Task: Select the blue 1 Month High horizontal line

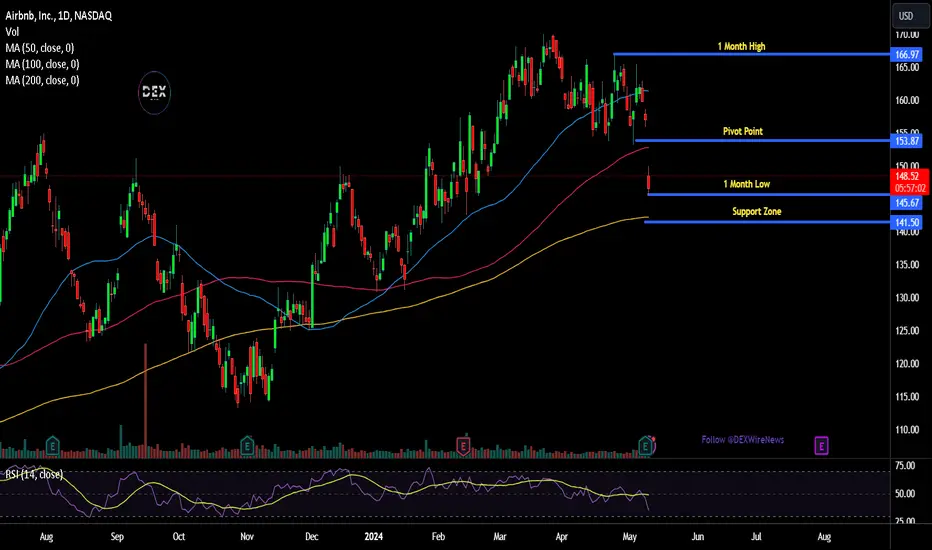Action: (751, 54)
